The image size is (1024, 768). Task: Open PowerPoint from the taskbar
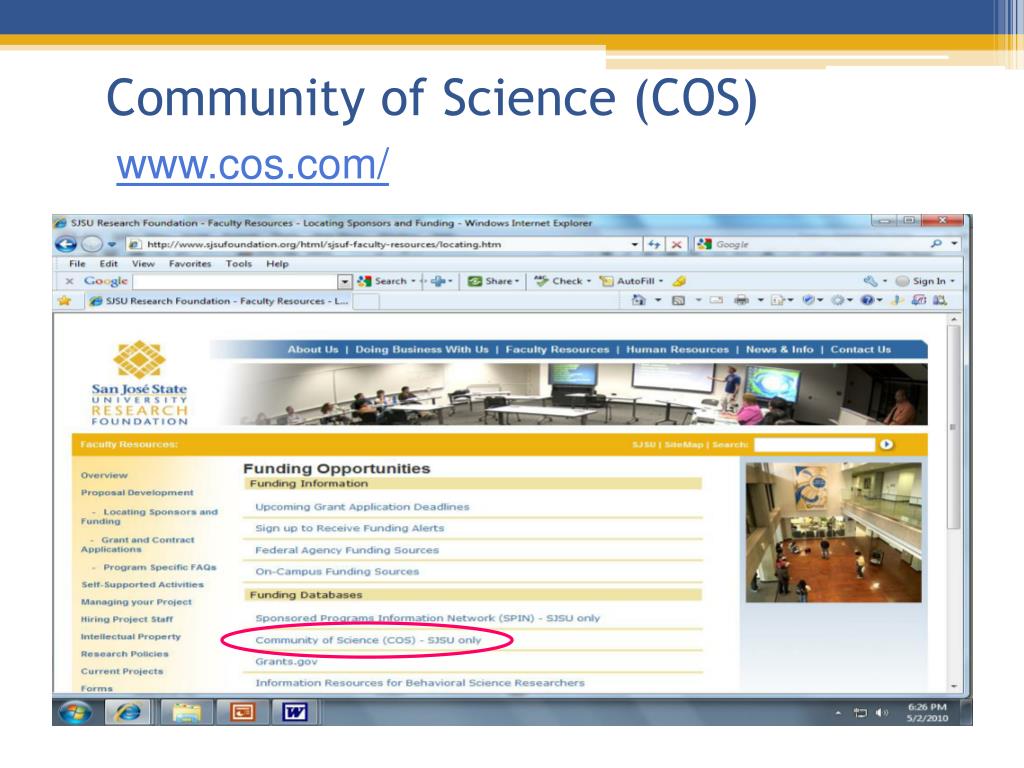tap(242, 712)
